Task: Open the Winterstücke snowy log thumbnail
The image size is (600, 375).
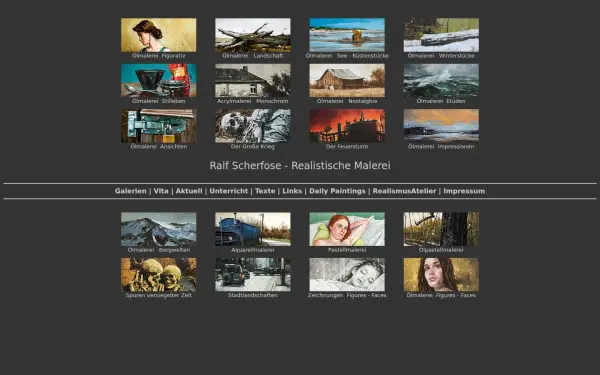Action: (x=441, y=35)
